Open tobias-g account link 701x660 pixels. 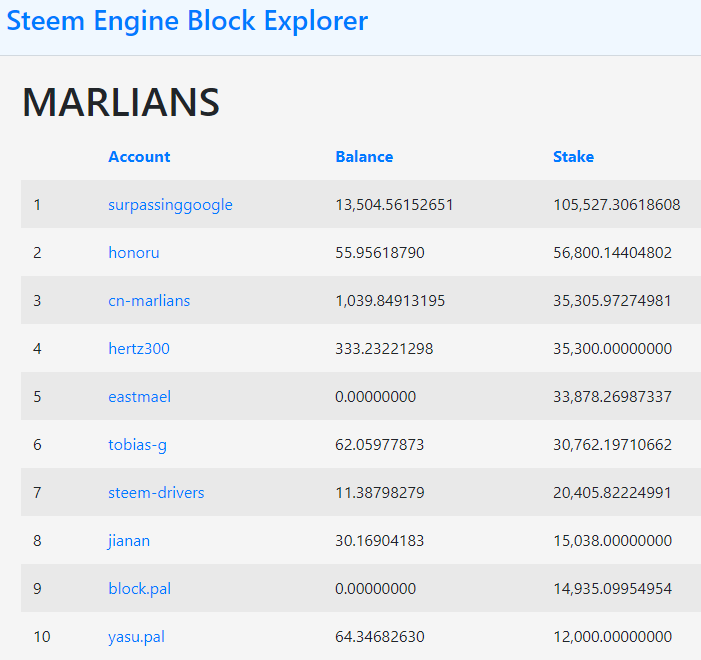pyautogui.click(x=137, y=445)
